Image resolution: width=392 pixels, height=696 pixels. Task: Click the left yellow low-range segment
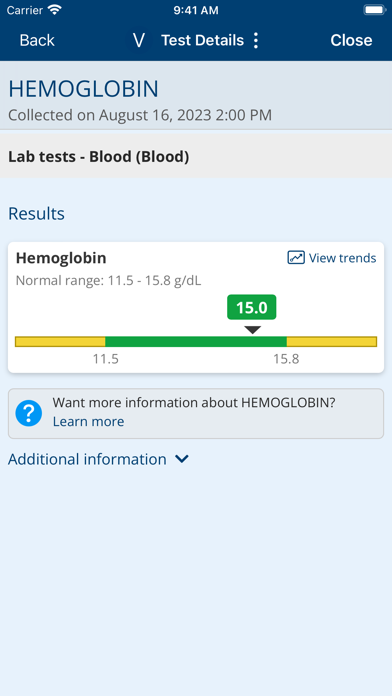[x=60, y=341]
